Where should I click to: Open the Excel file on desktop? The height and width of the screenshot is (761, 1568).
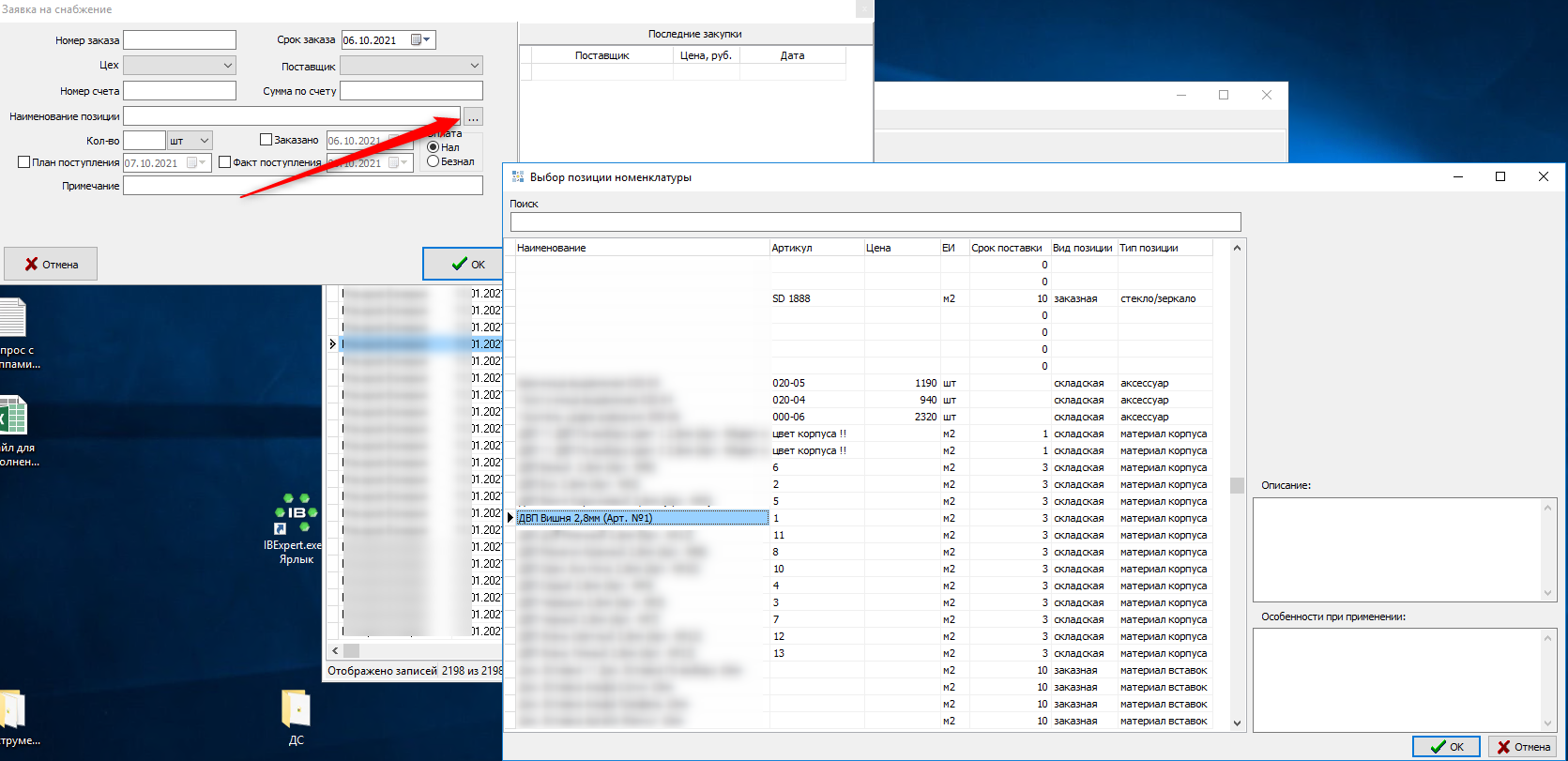pos(13,417)
